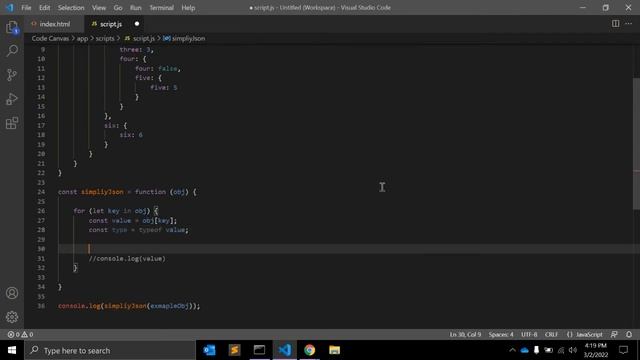
Task: Expand the app breadcrumb folder
Action: (x=82, y=38)
